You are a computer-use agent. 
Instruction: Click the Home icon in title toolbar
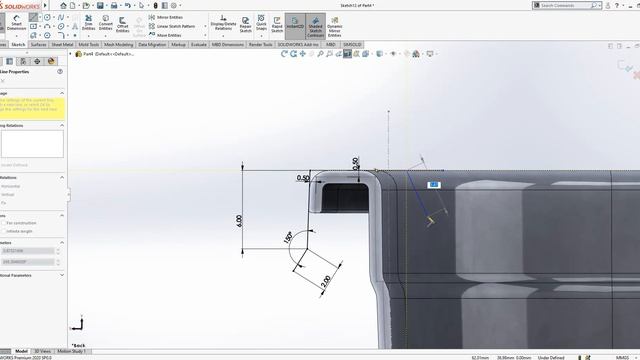click(63, 5)
